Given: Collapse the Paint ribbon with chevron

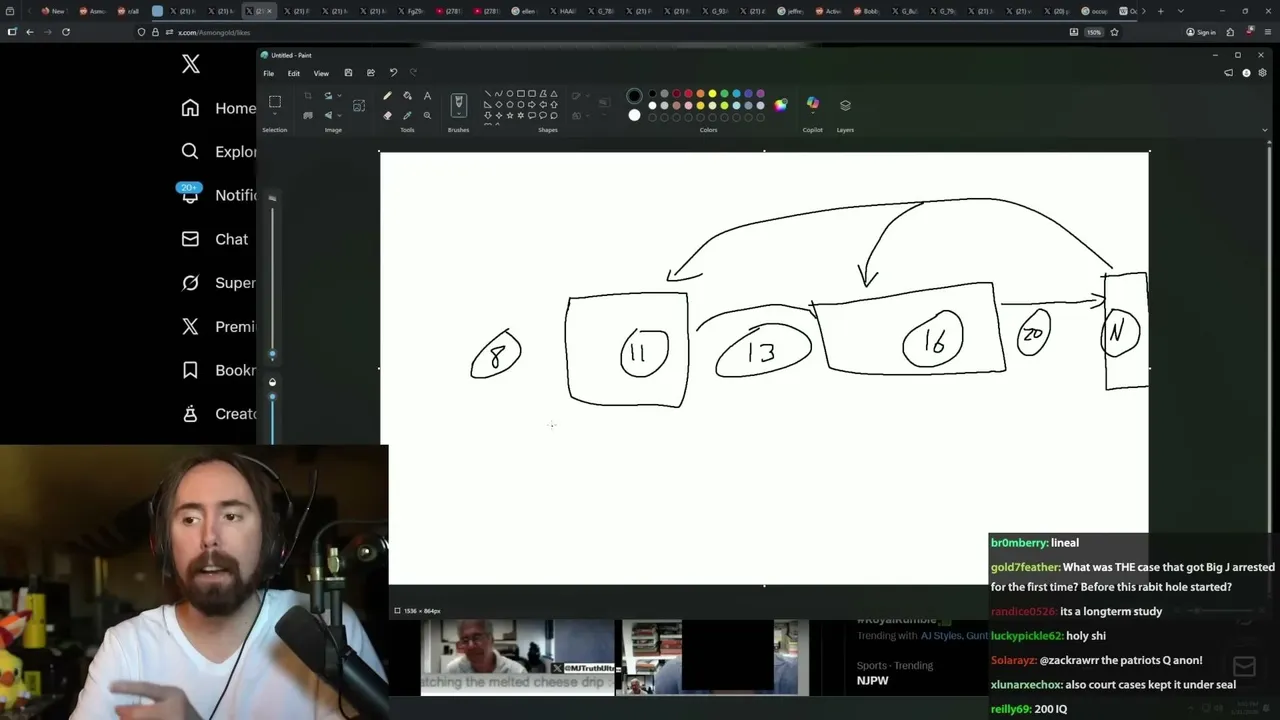Looking at the screenshot, I should (x=1265, y=129).
